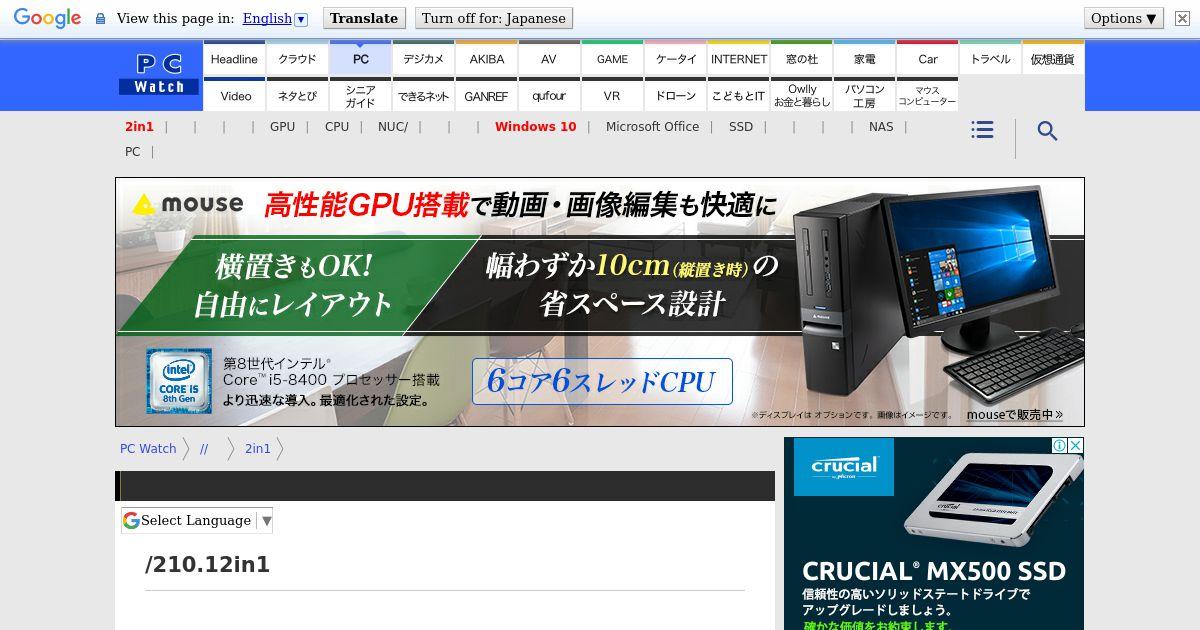Viewport: 1200px width, 630px height.
Task: Select the PC tab
Action: point(360,59)
